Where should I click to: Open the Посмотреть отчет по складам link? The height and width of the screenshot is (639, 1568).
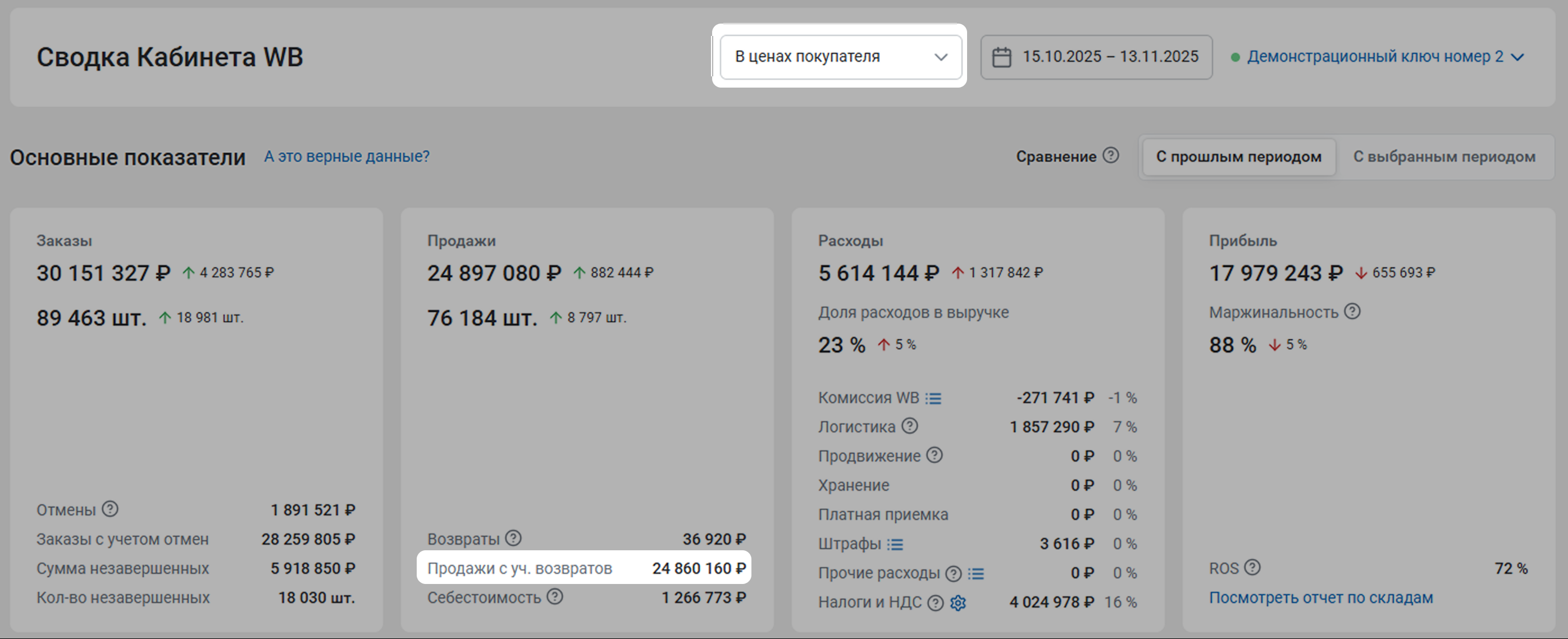pyautogui.click(x=1320, y=597)
